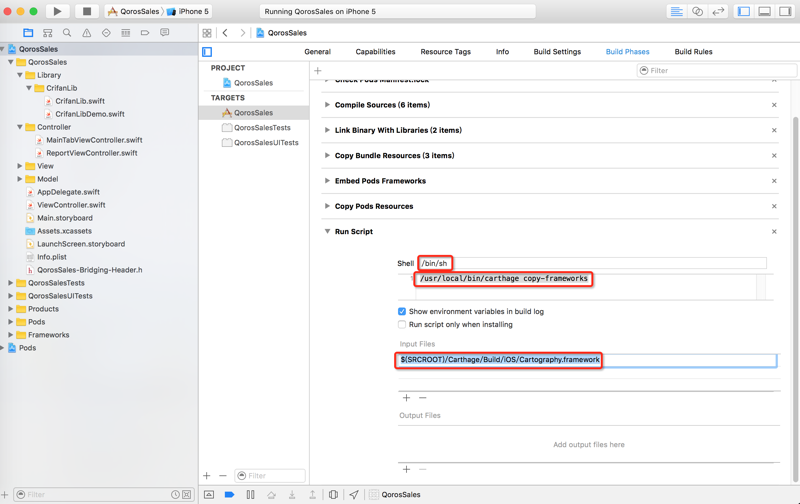
Task: Add an output file to Run Script
Action: tap(406, 469)
